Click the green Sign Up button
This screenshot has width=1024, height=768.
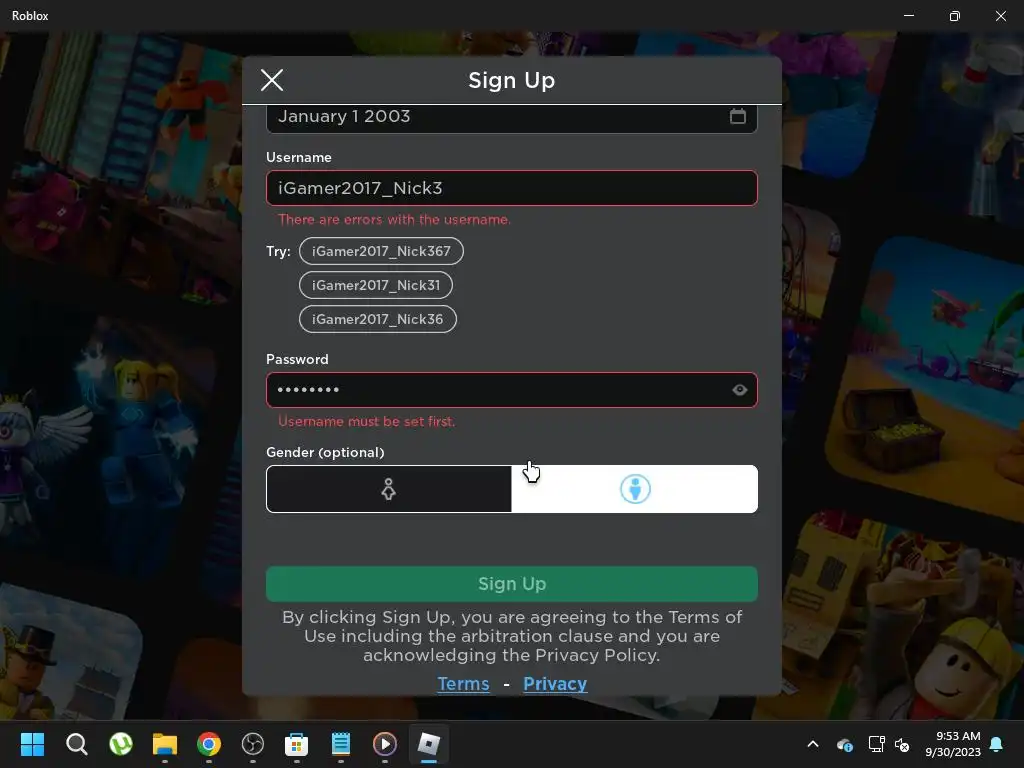point(511,584)
